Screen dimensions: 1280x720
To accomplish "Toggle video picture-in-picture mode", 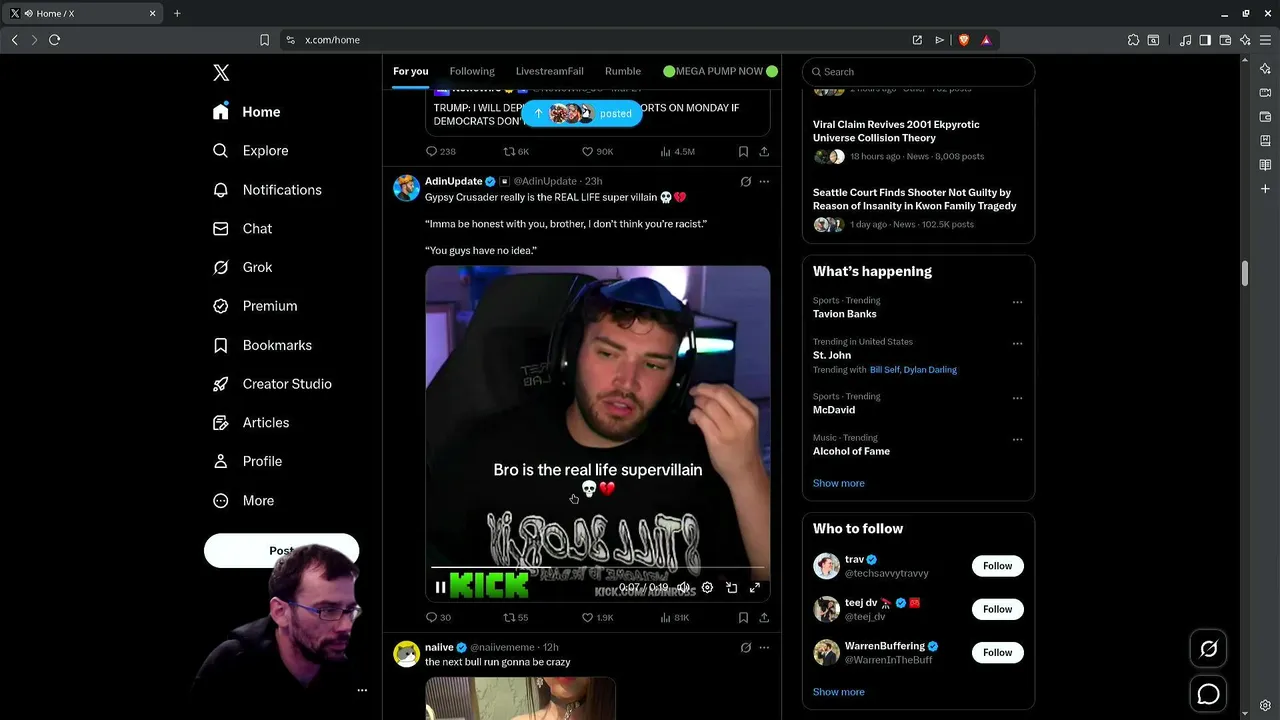I will tap(731, 588).
